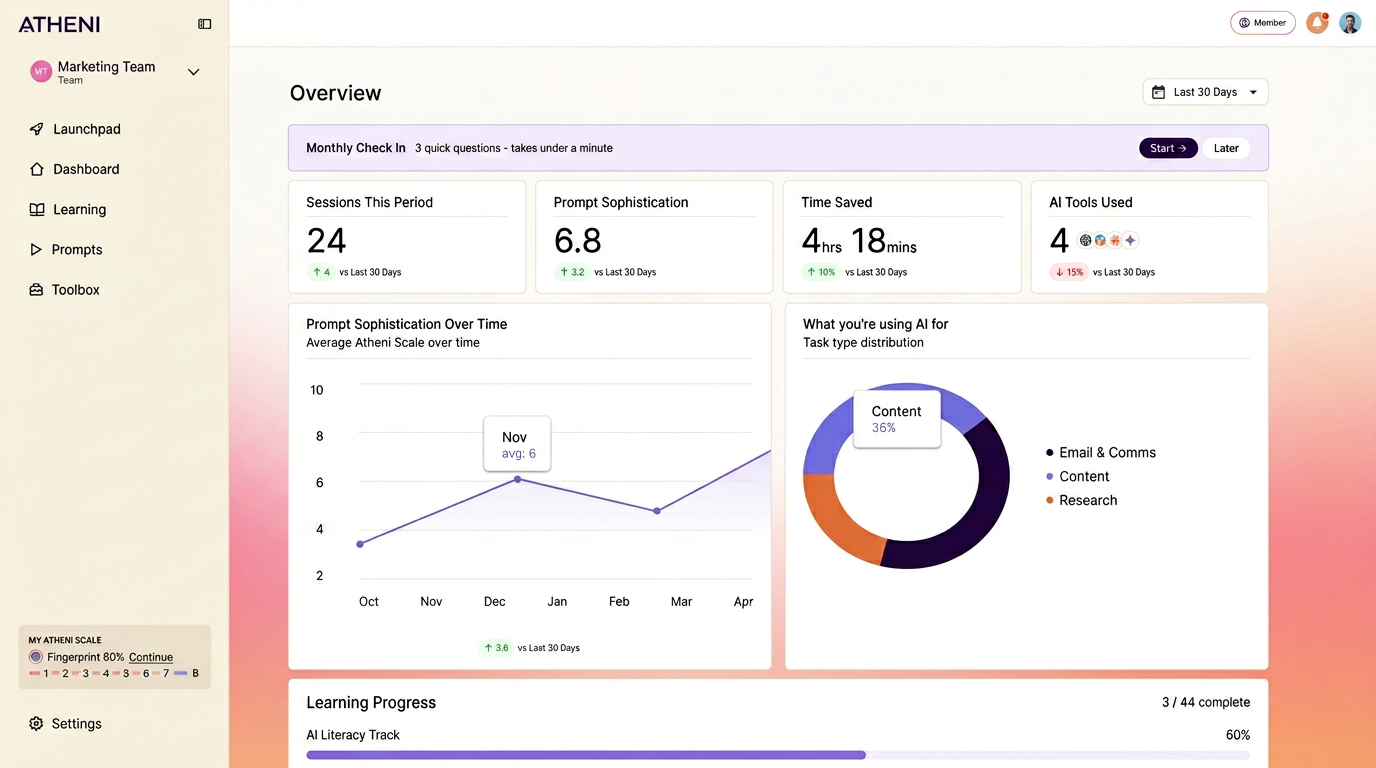Click the Dashboard home icon
This screenshot has width=1376, height=768.
(x=37, y=169)
